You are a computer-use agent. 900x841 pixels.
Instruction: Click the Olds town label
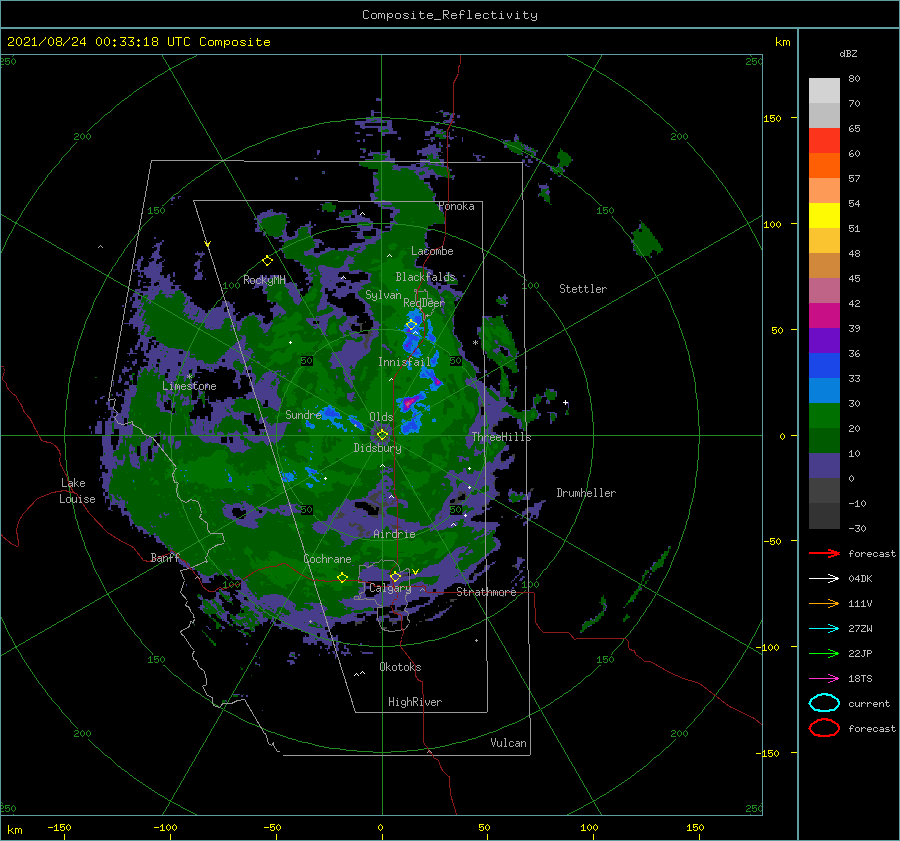coord(381,417)
